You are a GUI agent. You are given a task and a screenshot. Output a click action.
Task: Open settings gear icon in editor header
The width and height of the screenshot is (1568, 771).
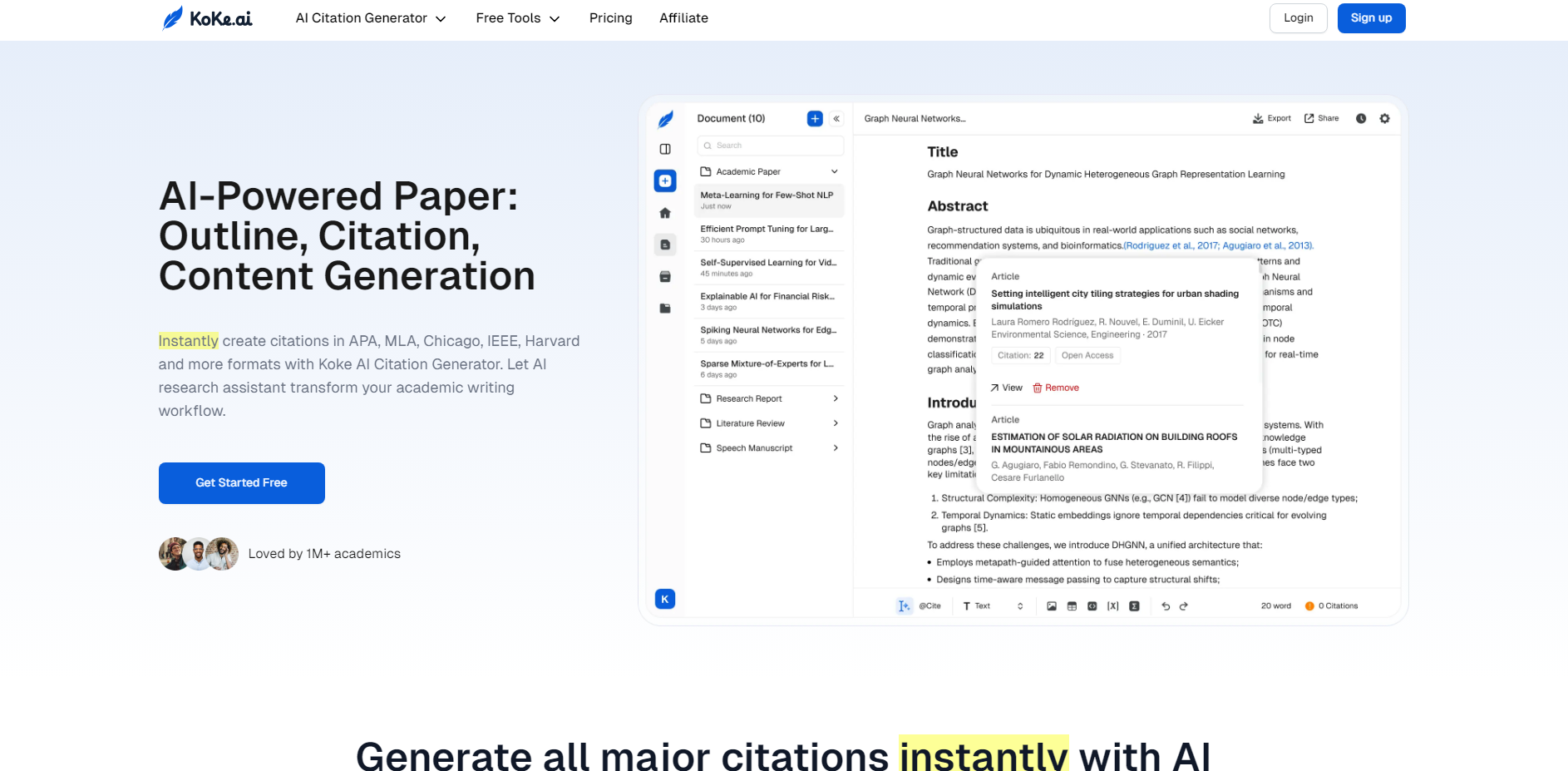pyautogui.click(x=1384, y=119)
